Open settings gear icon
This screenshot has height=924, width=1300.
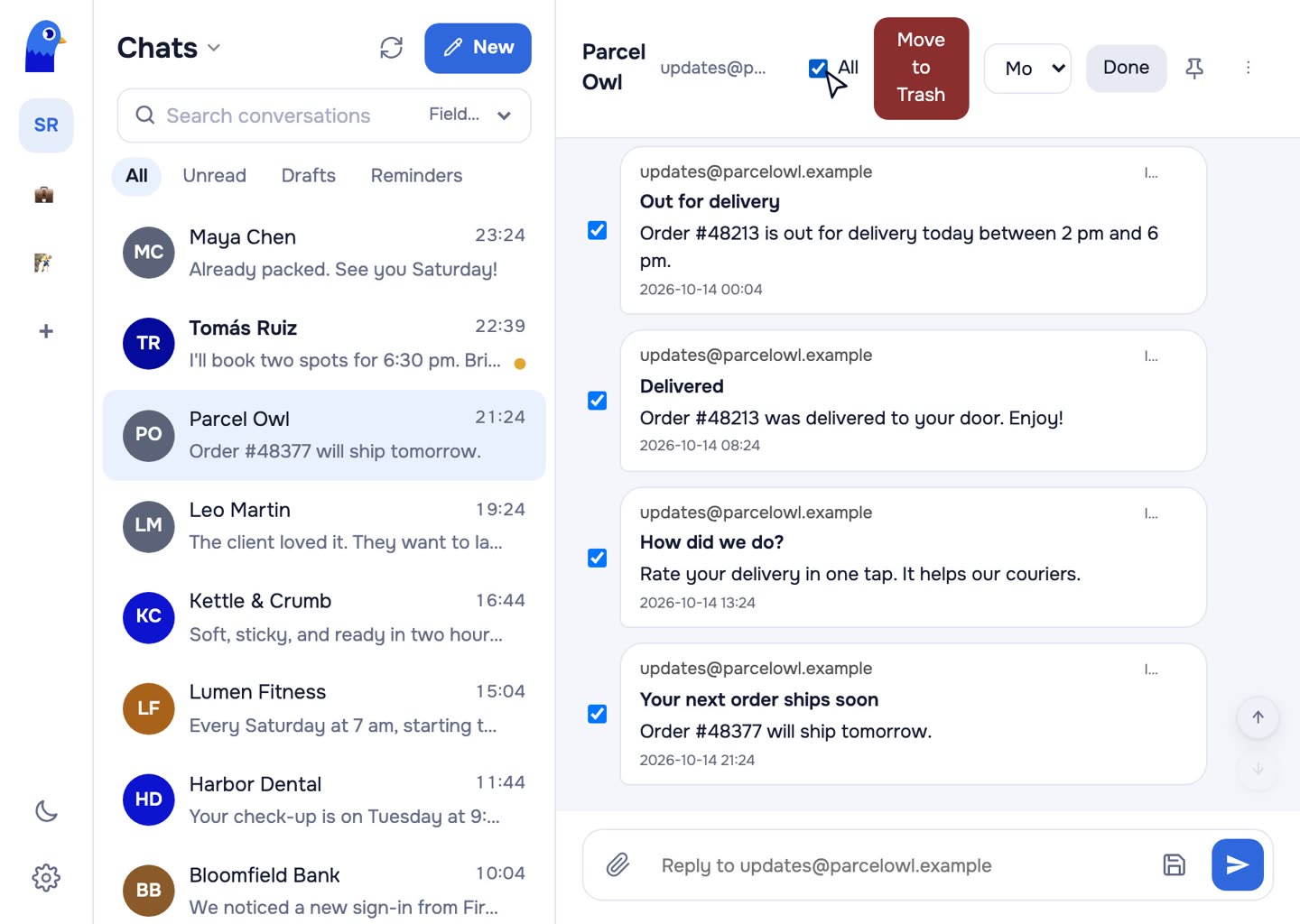[46, 877]
